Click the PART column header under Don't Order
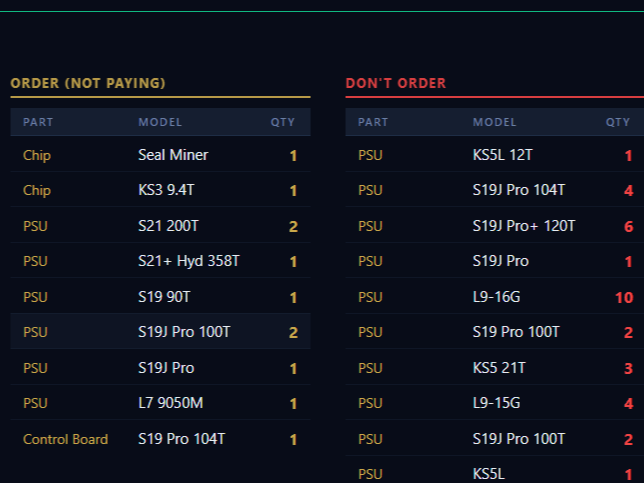Image resolution: width=644 pixels, height=483 pixels. click(x=373, y=122)
